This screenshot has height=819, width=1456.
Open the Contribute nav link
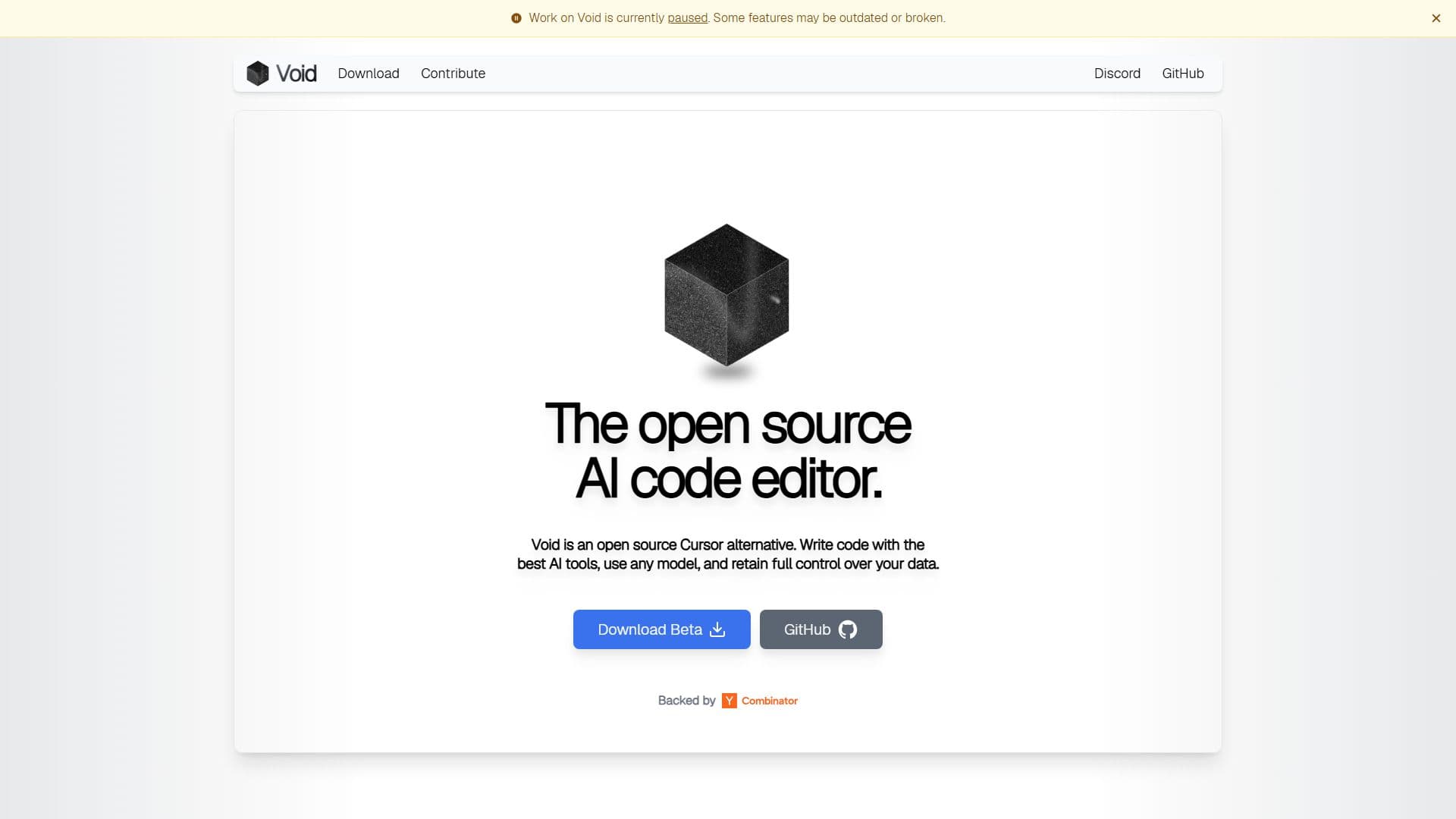coord(453,74)
